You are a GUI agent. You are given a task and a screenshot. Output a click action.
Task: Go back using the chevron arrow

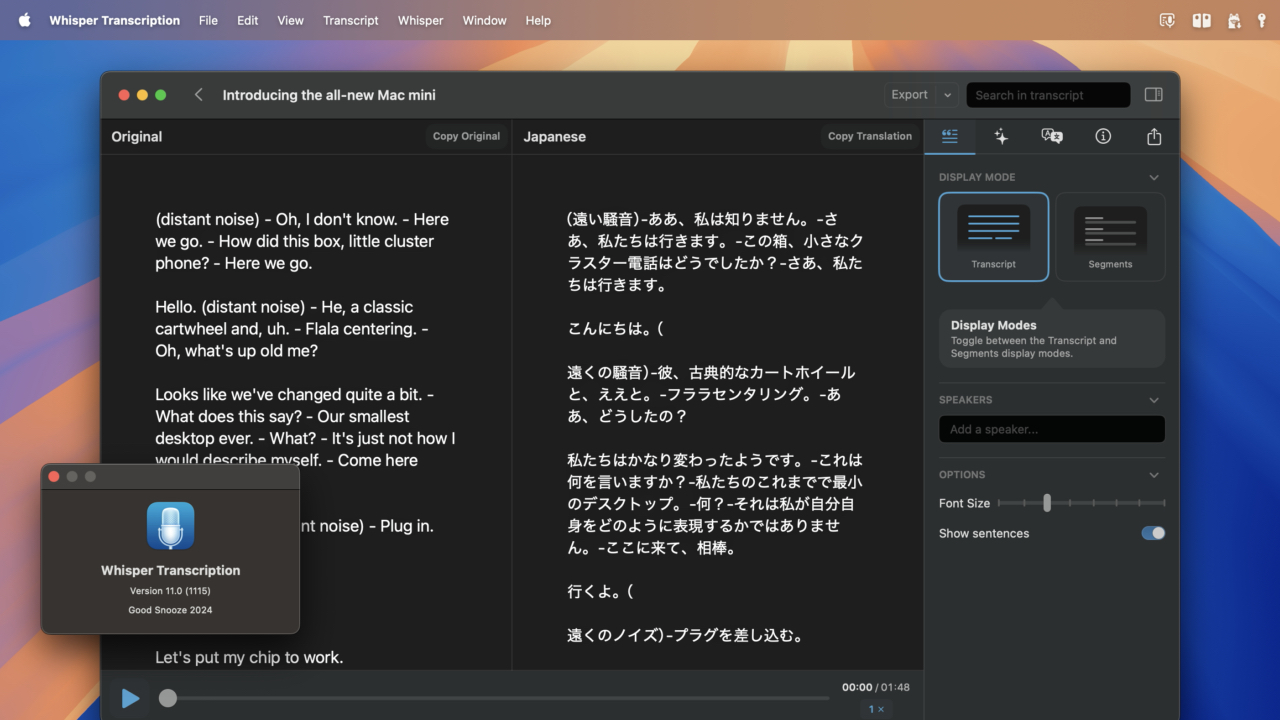tap(198, 95)
